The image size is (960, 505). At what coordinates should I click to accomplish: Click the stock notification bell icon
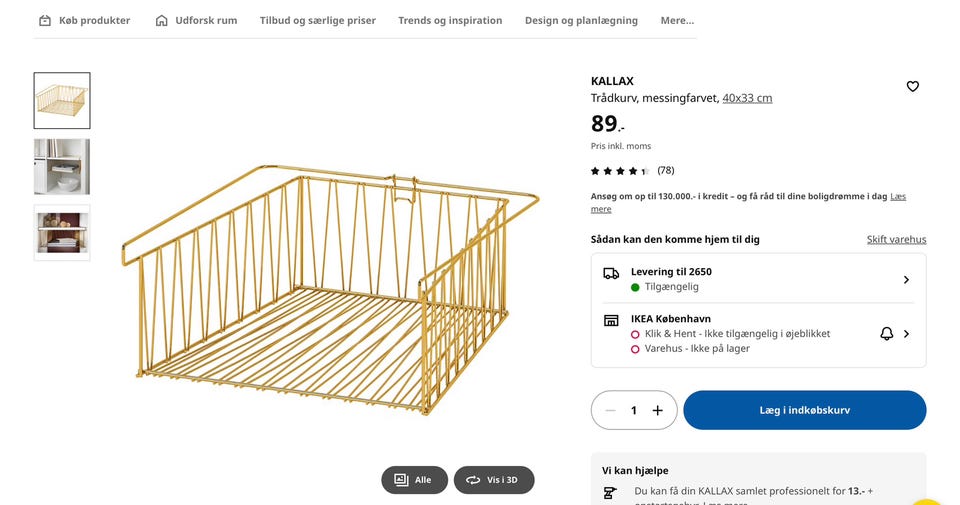886,334
